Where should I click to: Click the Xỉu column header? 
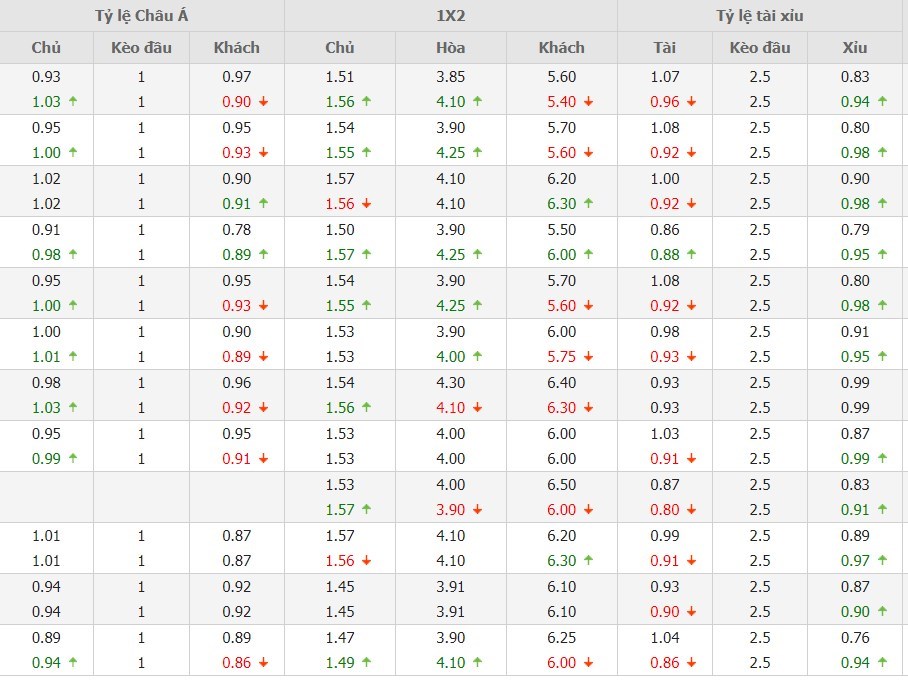pyautogui.click(x=855, y=47)
